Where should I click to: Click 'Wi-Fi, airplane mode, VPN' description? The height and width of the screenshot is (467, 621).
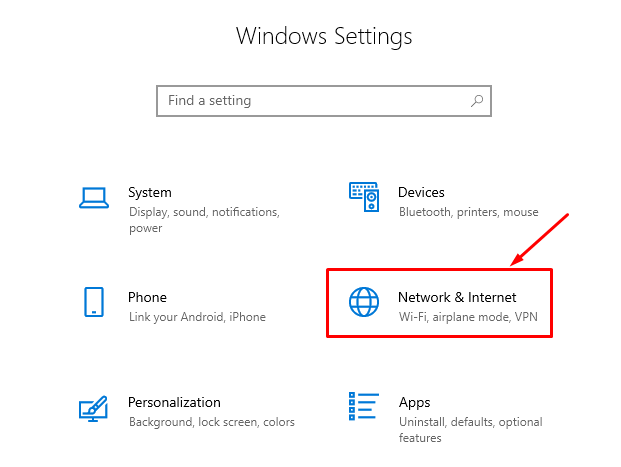468,317
